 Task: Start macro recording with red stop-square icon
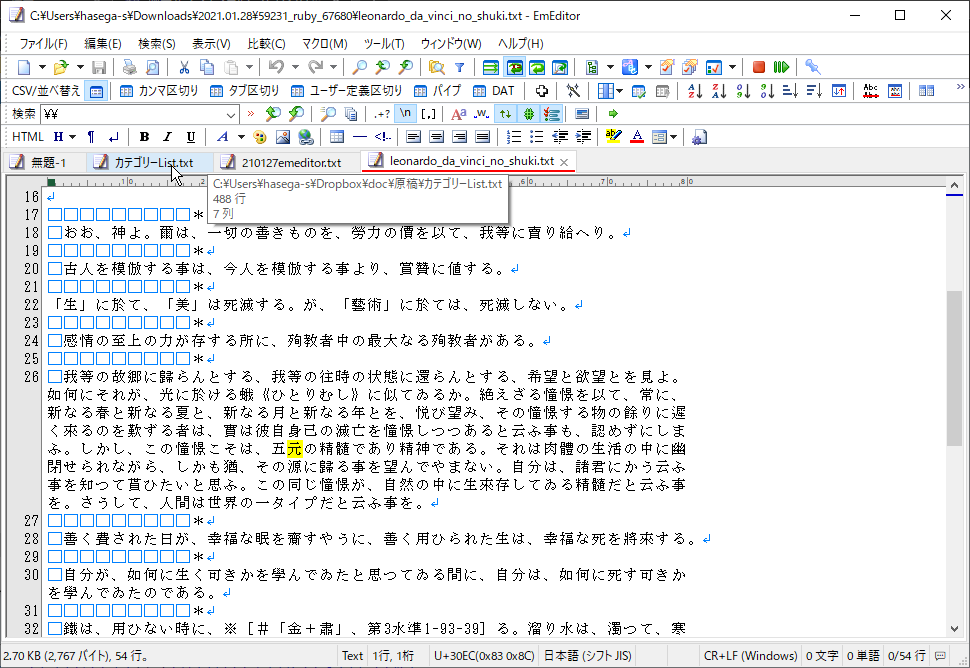point(758,67)
